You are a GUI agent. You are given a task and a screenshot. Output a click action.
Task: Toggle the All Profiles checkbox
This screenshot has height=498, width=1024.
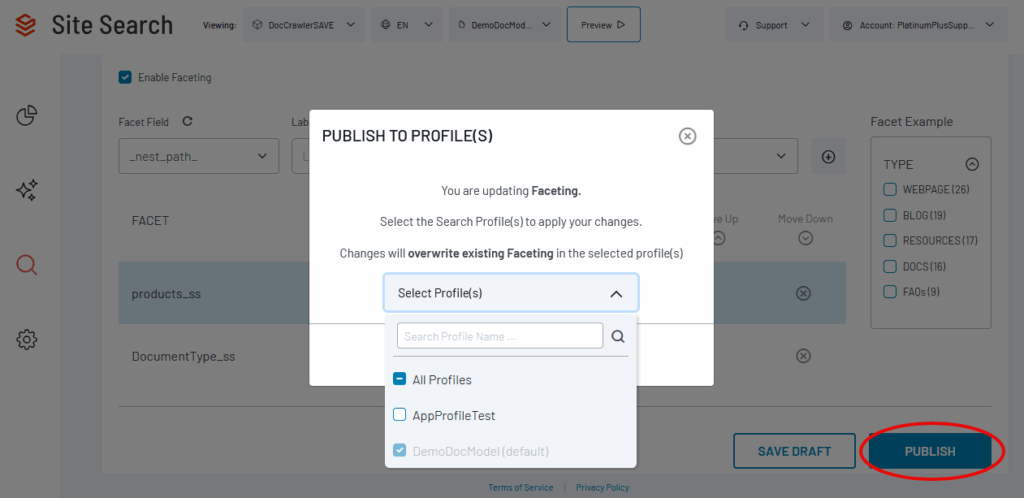click(400, 380)
